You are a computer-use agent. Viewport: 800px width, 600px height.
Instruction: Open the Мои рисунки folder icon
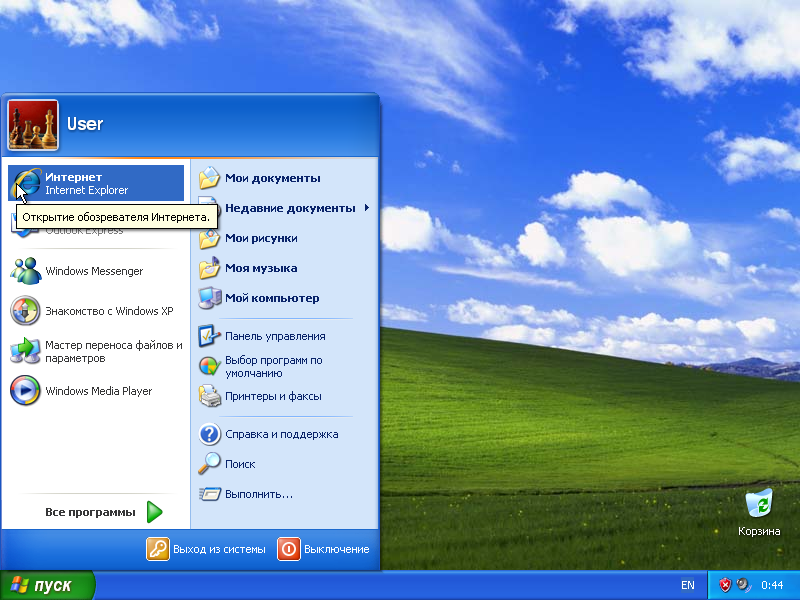click(209, 238)
